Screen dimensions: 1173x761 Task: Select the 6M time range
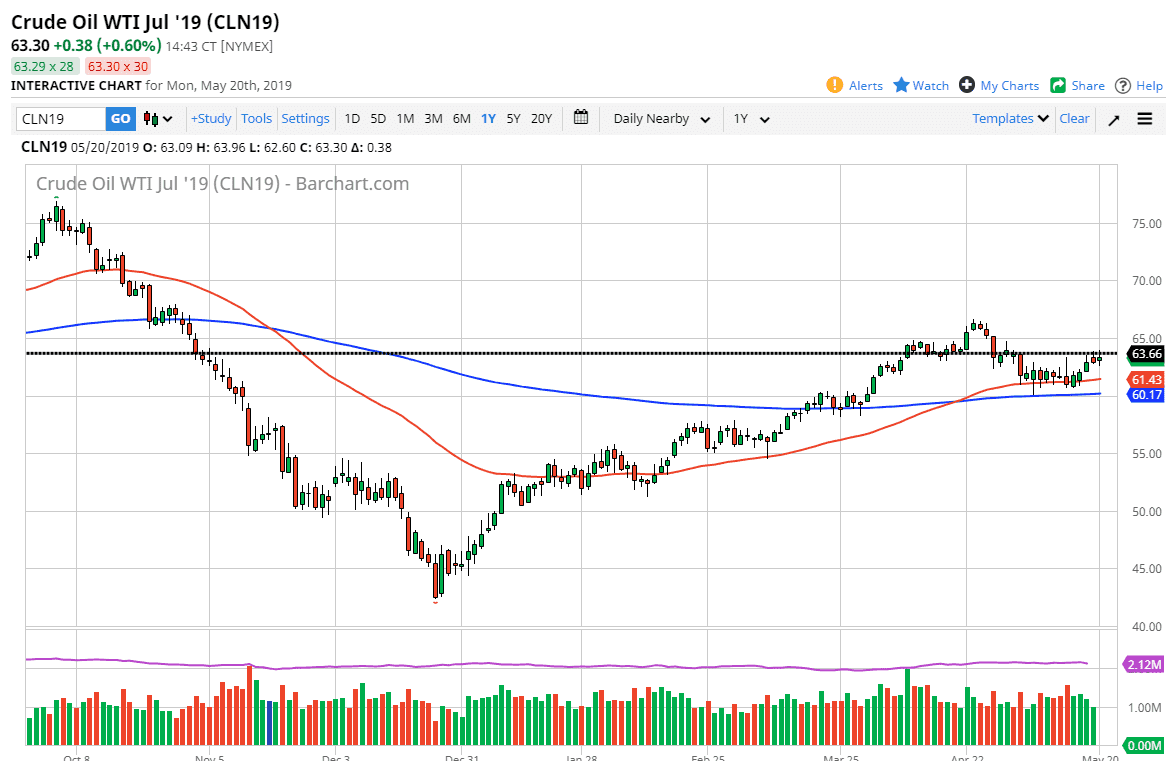[461, 119]
